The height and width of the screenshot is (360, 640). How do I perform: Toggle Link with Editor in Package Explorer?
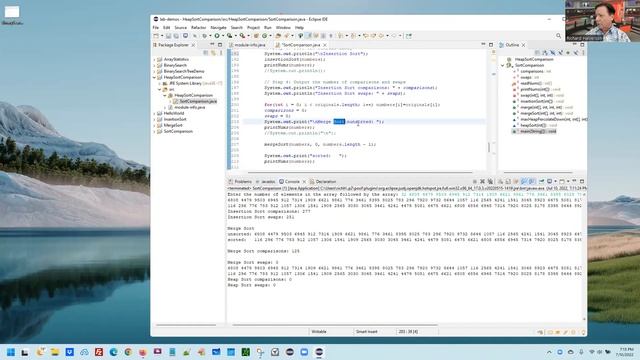(213, 53)
